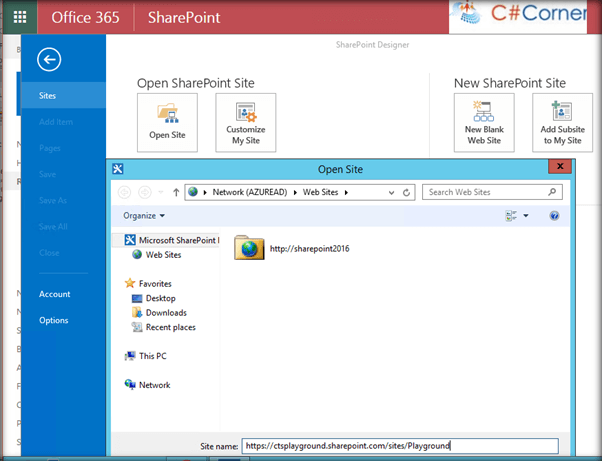Viewport: 602px width, 461px height.
Task: Click the dialog's disabled Forward navigation arrow
Action: click(x=145, y=192)
